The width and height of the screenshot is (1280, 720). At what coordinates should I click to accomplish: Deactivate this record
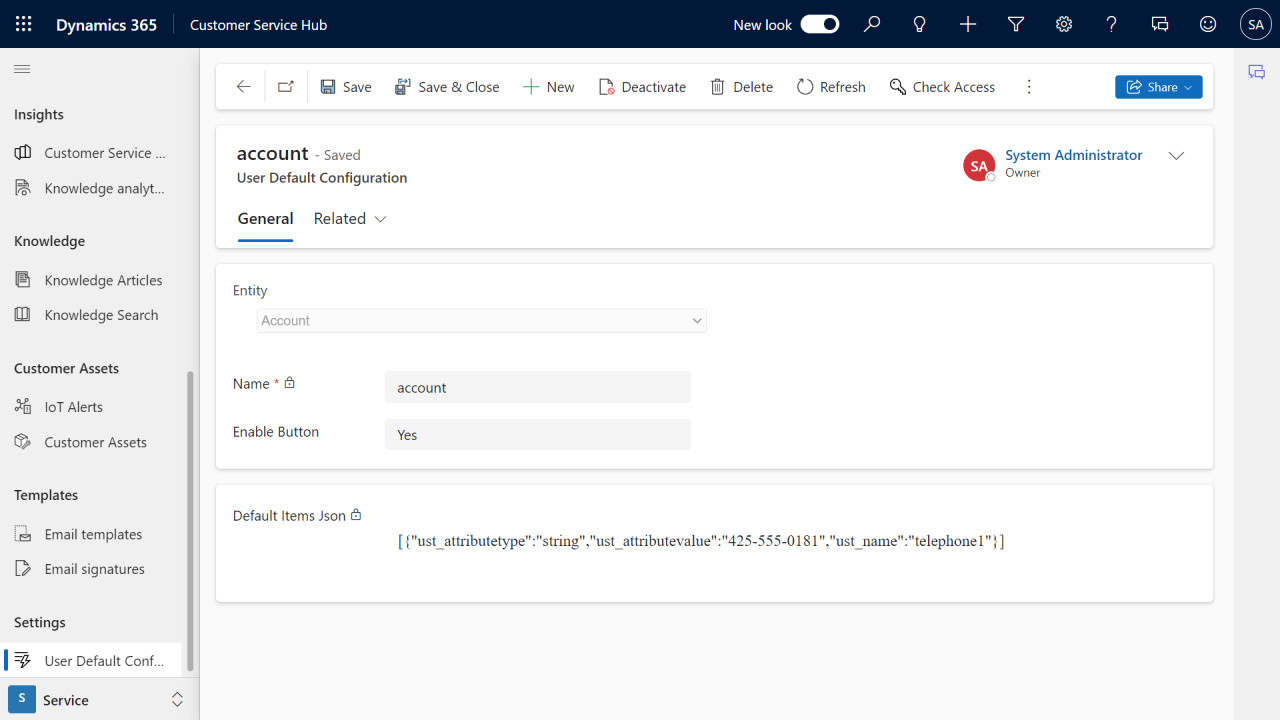pyautogui.click(x=642, y=87)
